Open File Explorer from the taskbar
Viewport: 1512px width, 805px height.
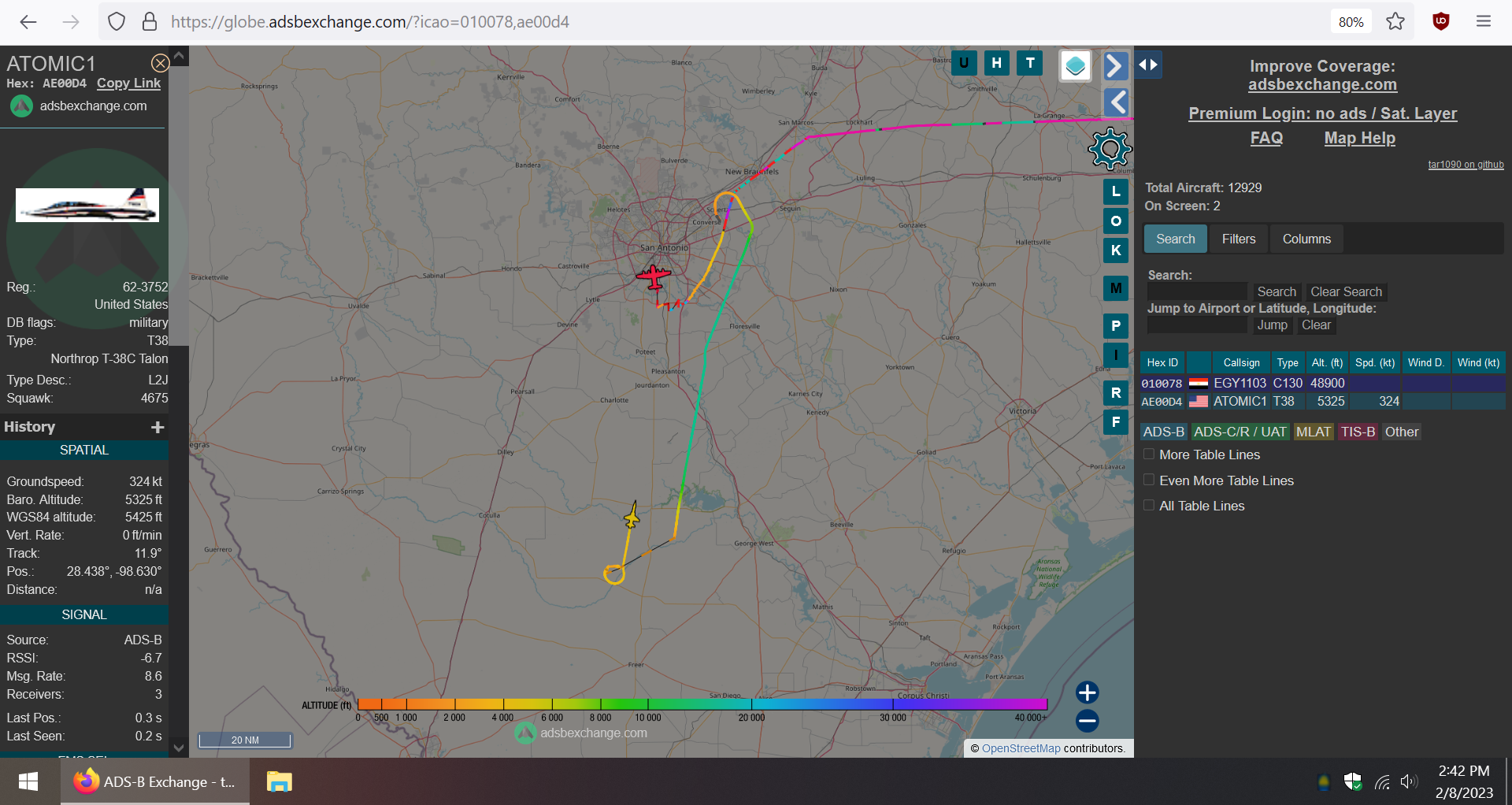pyautogui.click(x=279, y=781)
